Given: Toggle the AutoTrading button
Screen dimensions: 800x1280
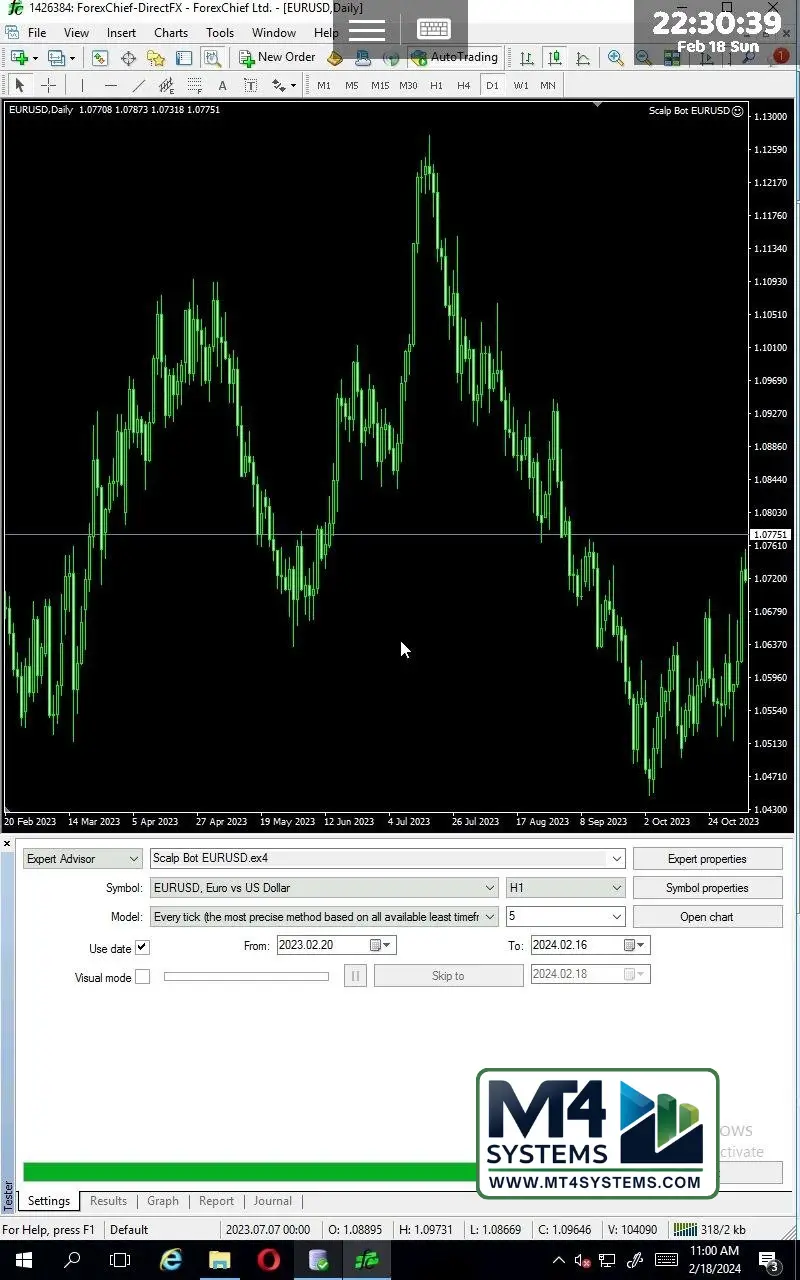Looking at the screenshot, I should click(454, 58).
